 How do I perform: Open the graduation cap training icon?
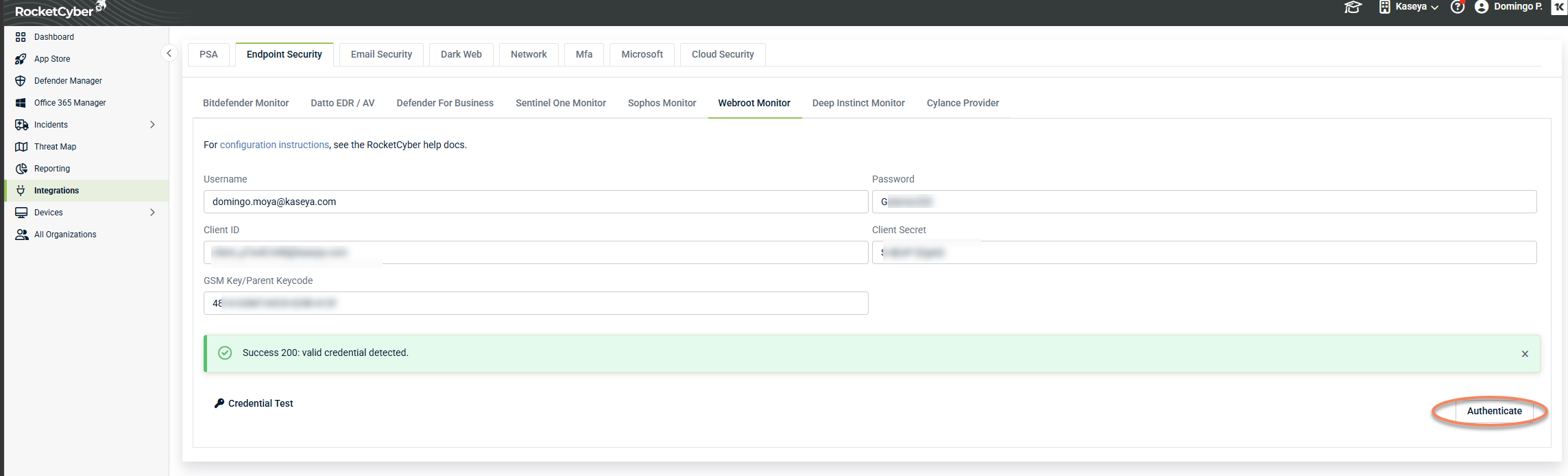(1353, 8)
